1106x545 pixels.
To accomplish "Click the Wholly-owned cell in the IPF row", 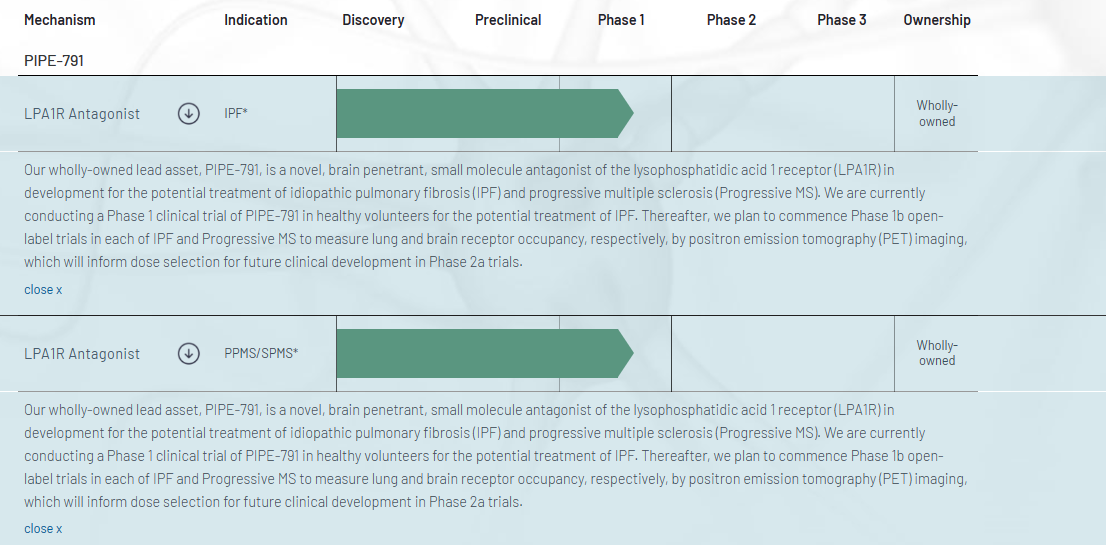I will 937,114.
